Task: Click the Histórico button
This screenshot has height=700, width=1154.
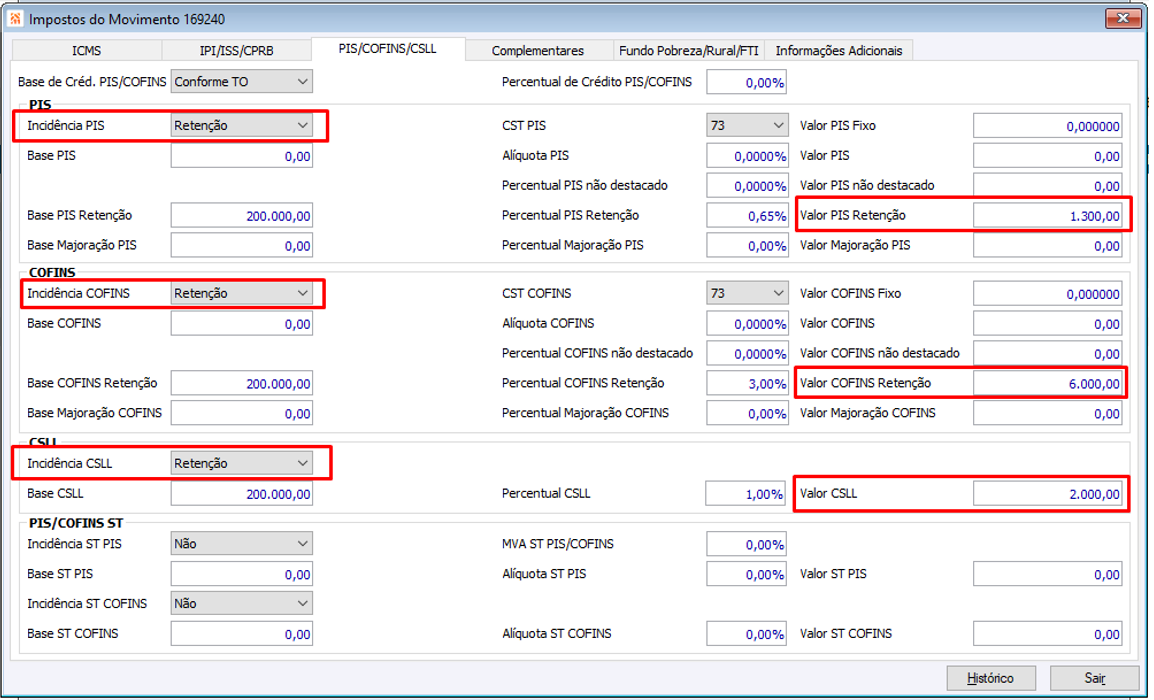Action: (x=990, y=678)
